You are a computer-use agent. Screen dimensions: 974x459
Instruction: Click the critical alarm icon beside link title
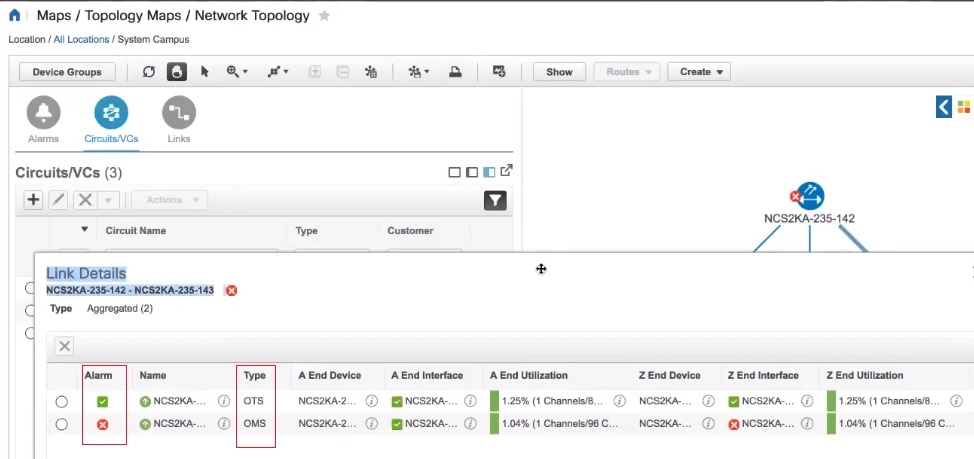click(231, 291)
